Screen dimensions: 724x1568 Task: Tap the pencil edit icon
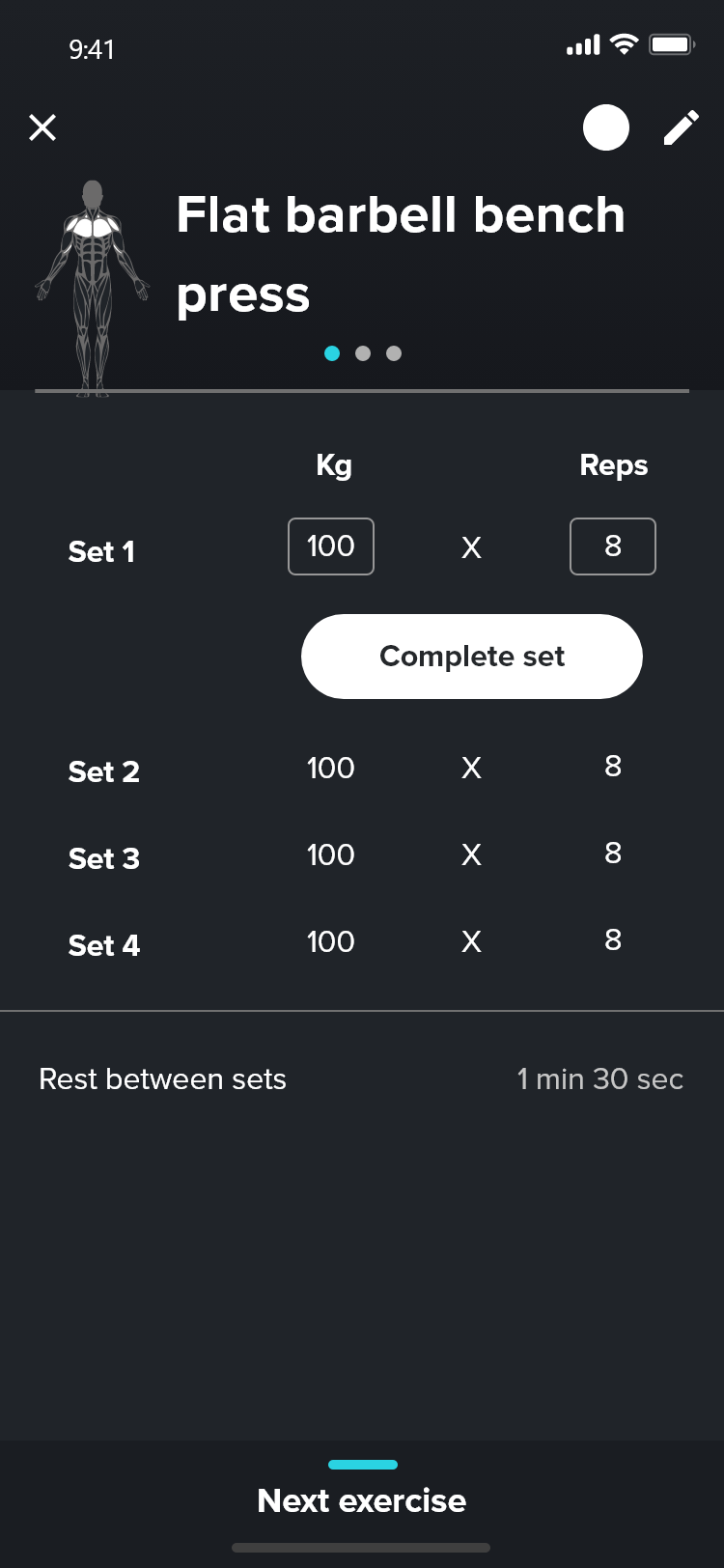click(681, 127)
